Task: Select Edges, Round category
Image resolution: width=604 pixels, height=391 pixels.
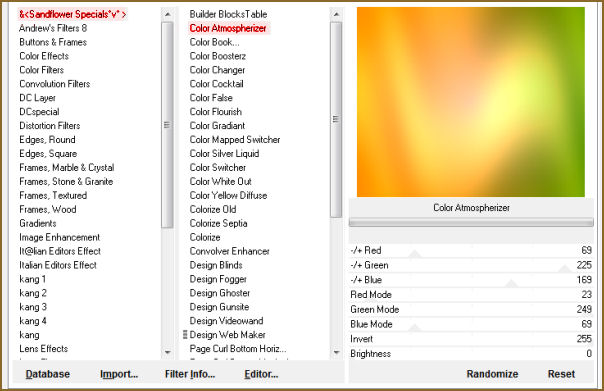Action: coord(47,139)
